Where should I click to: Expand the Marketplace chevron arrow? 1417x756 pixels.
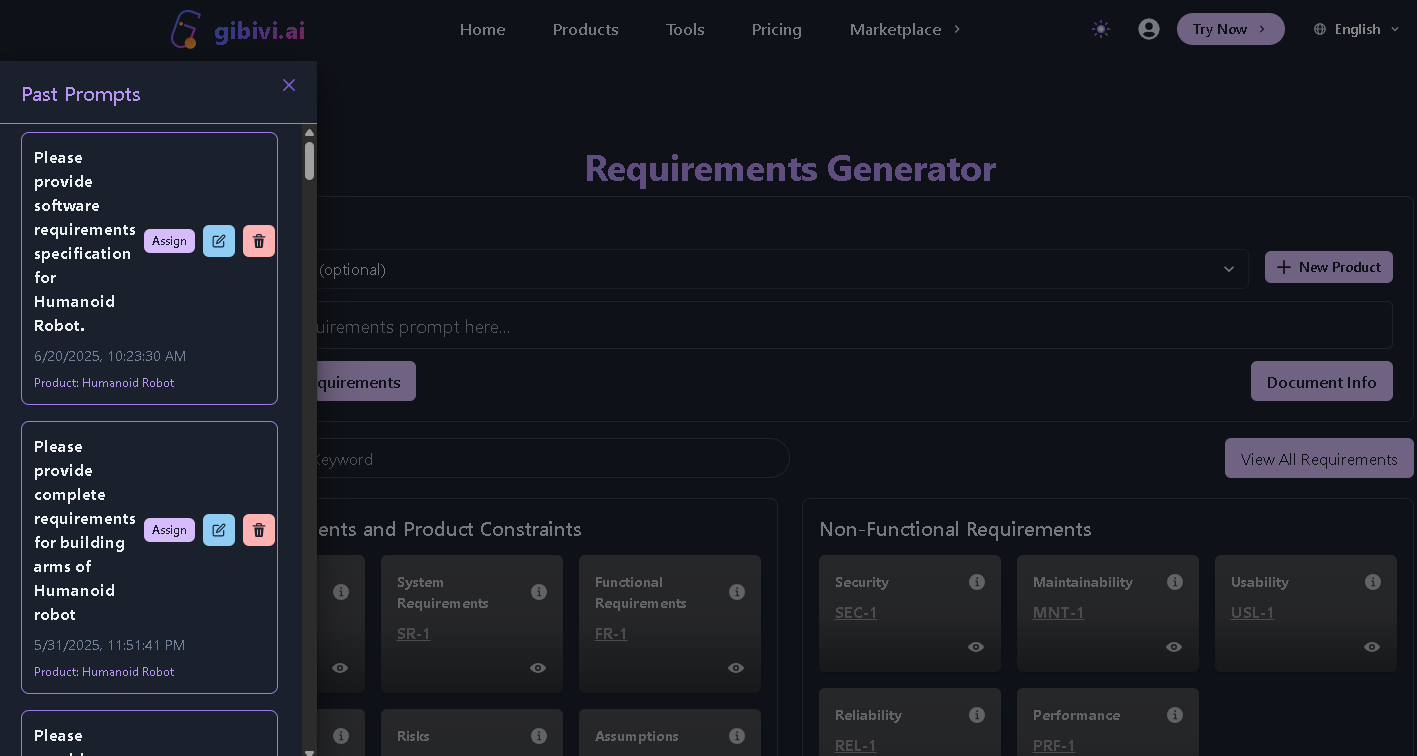[x=957, y=29]
